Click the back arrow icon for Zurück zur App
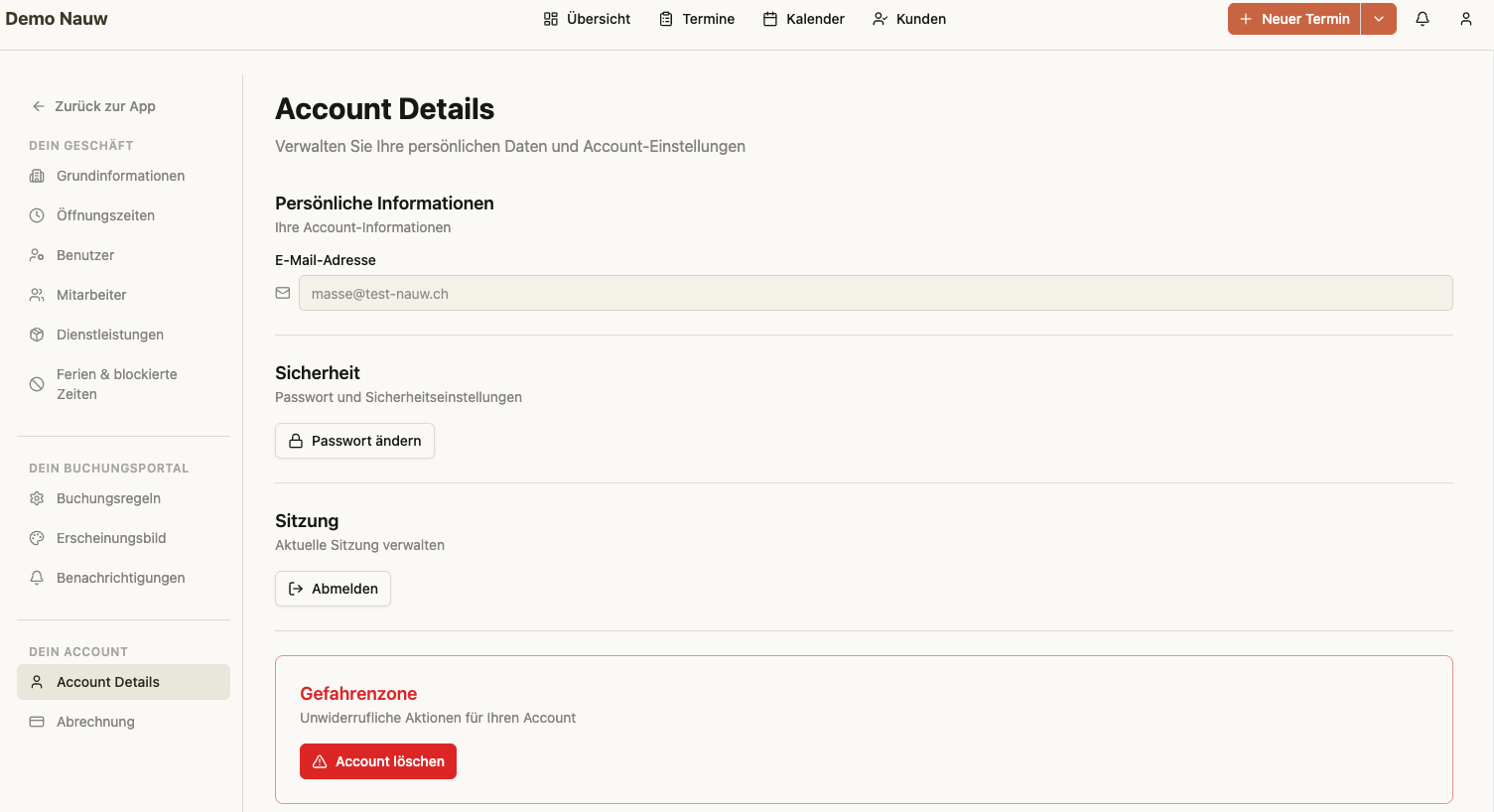The image size is (1494, 812). click(x=39, y=106)
